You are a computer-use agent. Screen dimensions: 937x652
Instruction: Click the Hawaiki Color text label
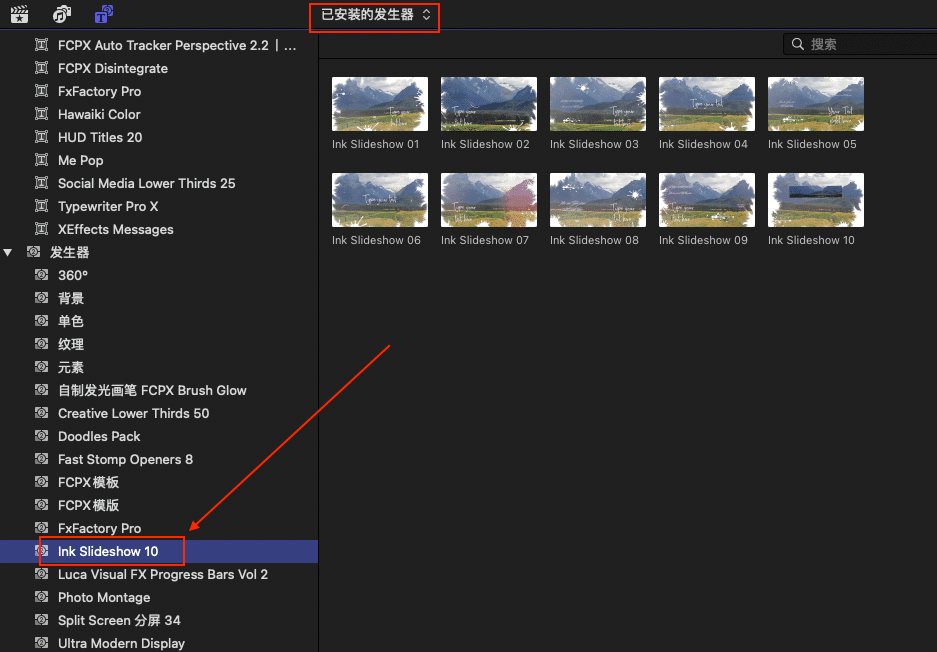click(x=99, y=114)
